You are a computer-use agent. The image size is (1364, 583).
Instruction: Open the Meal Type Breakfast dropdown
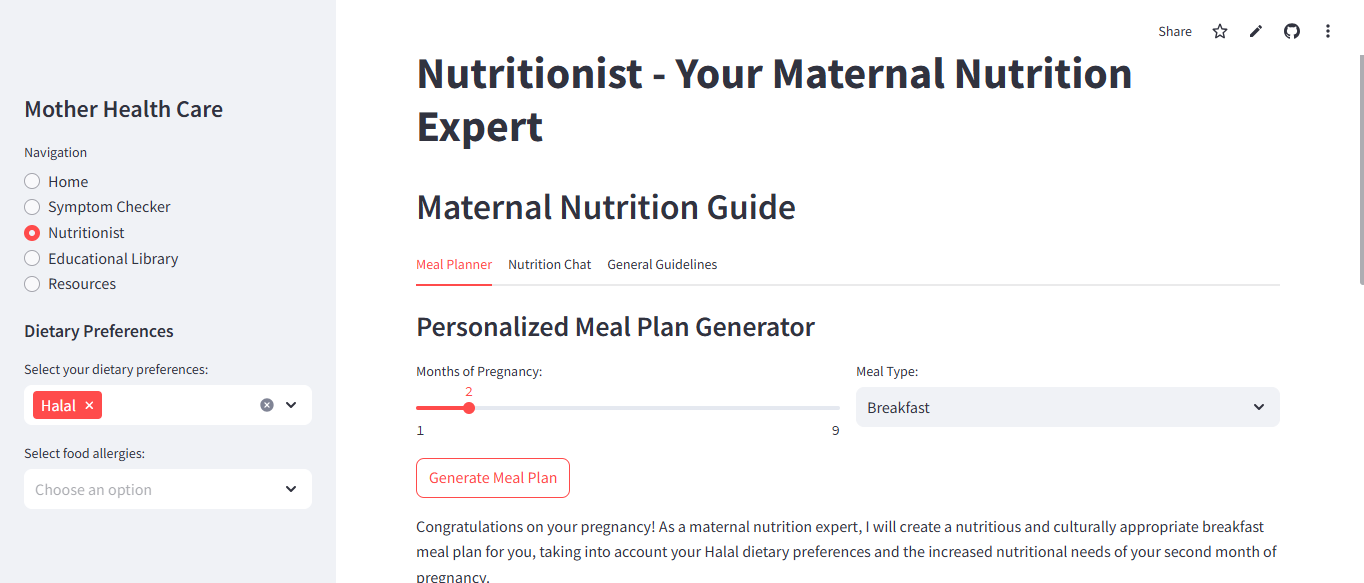(x=1067, y=407)
